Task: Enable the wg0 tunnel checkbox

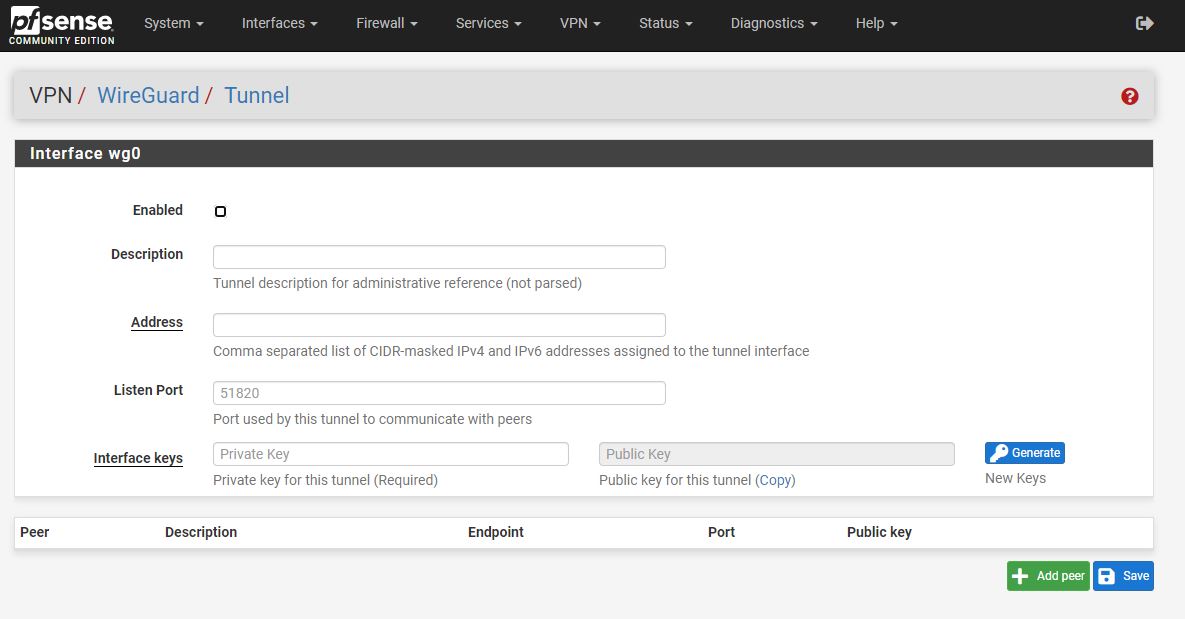Action: (220, 211)
